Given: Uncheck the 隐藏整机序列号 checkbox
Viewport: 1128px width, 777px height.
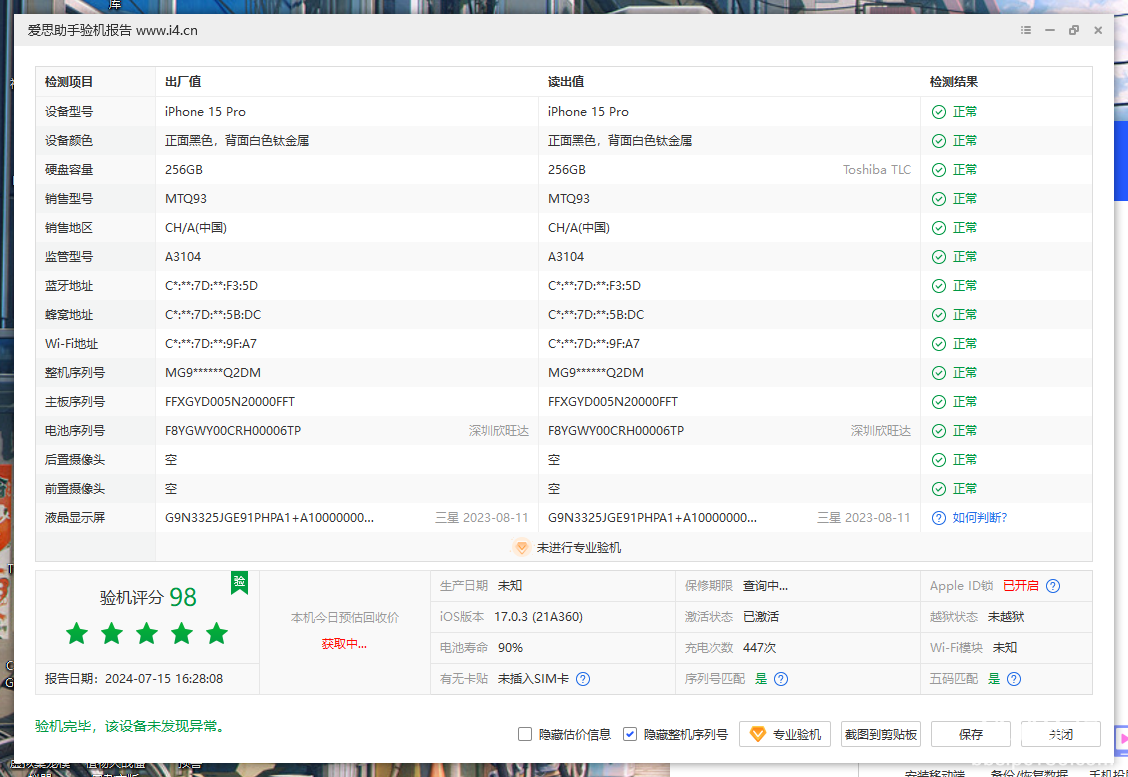Looking at the screenshot, I should 630,734.
